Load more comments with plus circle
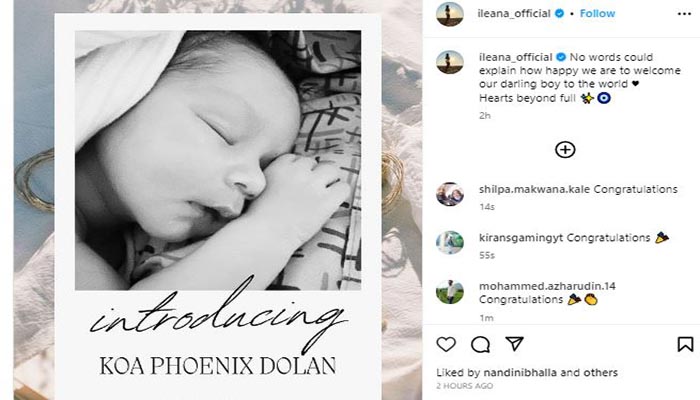Screen dimensions: 700x400 coord(565,150)
